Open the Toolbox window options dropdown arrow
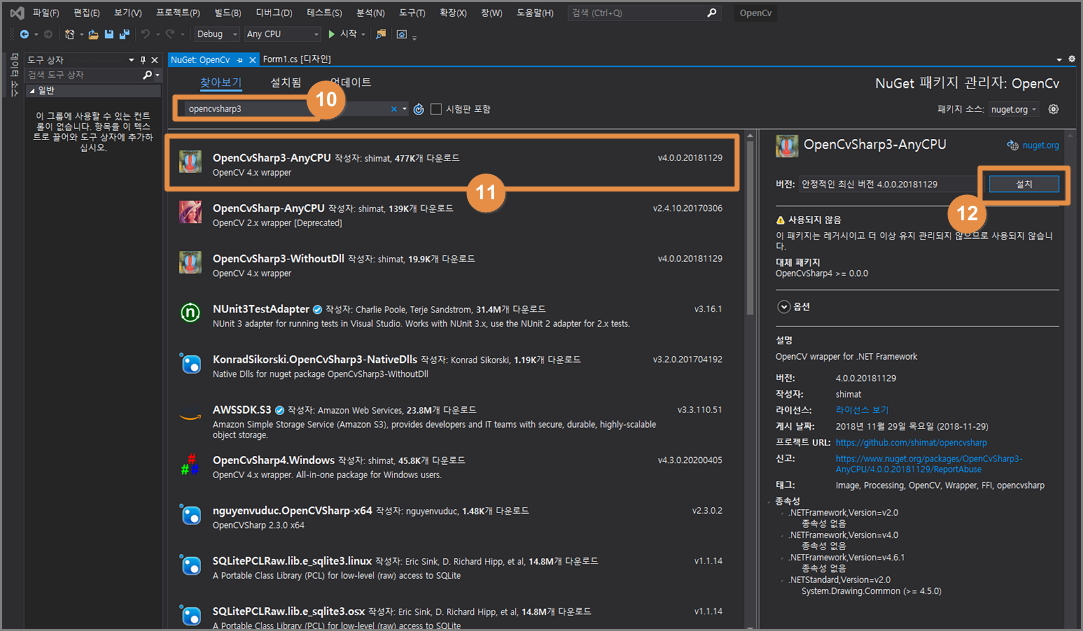This screenshot has height=631, width=1083. (131, 60)
